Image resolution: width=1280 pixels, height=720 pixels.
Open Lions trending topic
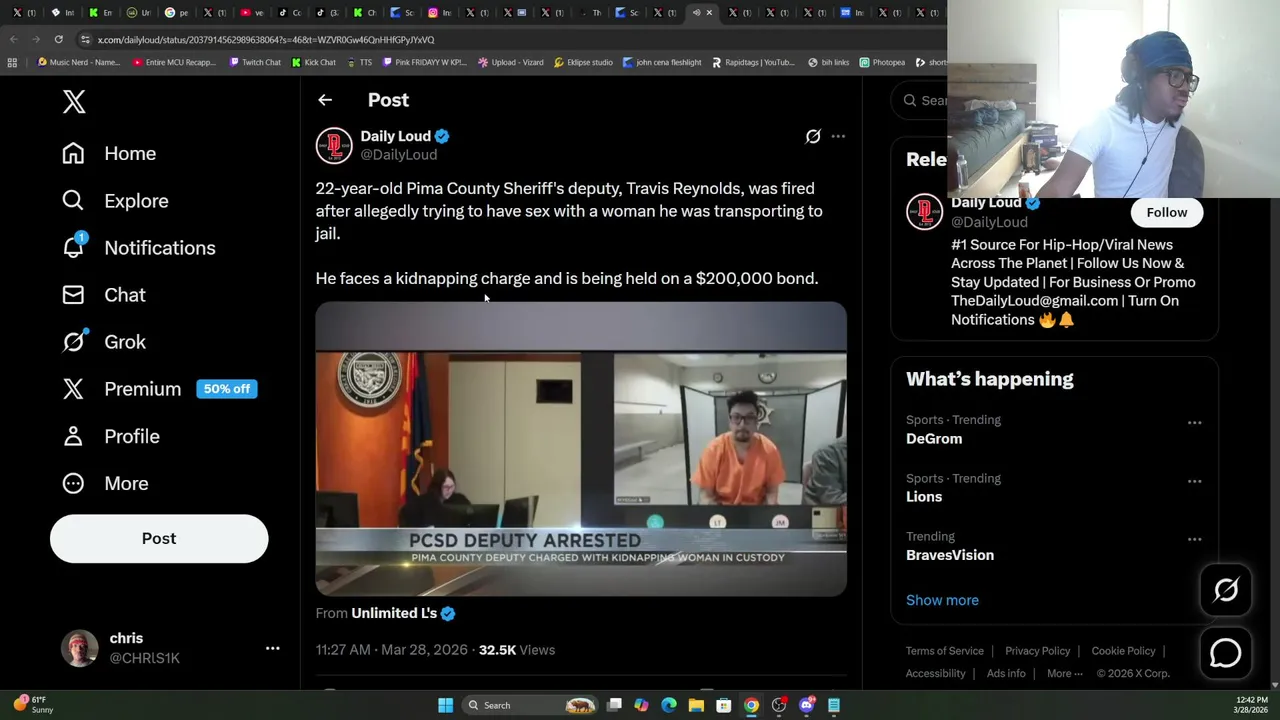(x=924, y=497)
